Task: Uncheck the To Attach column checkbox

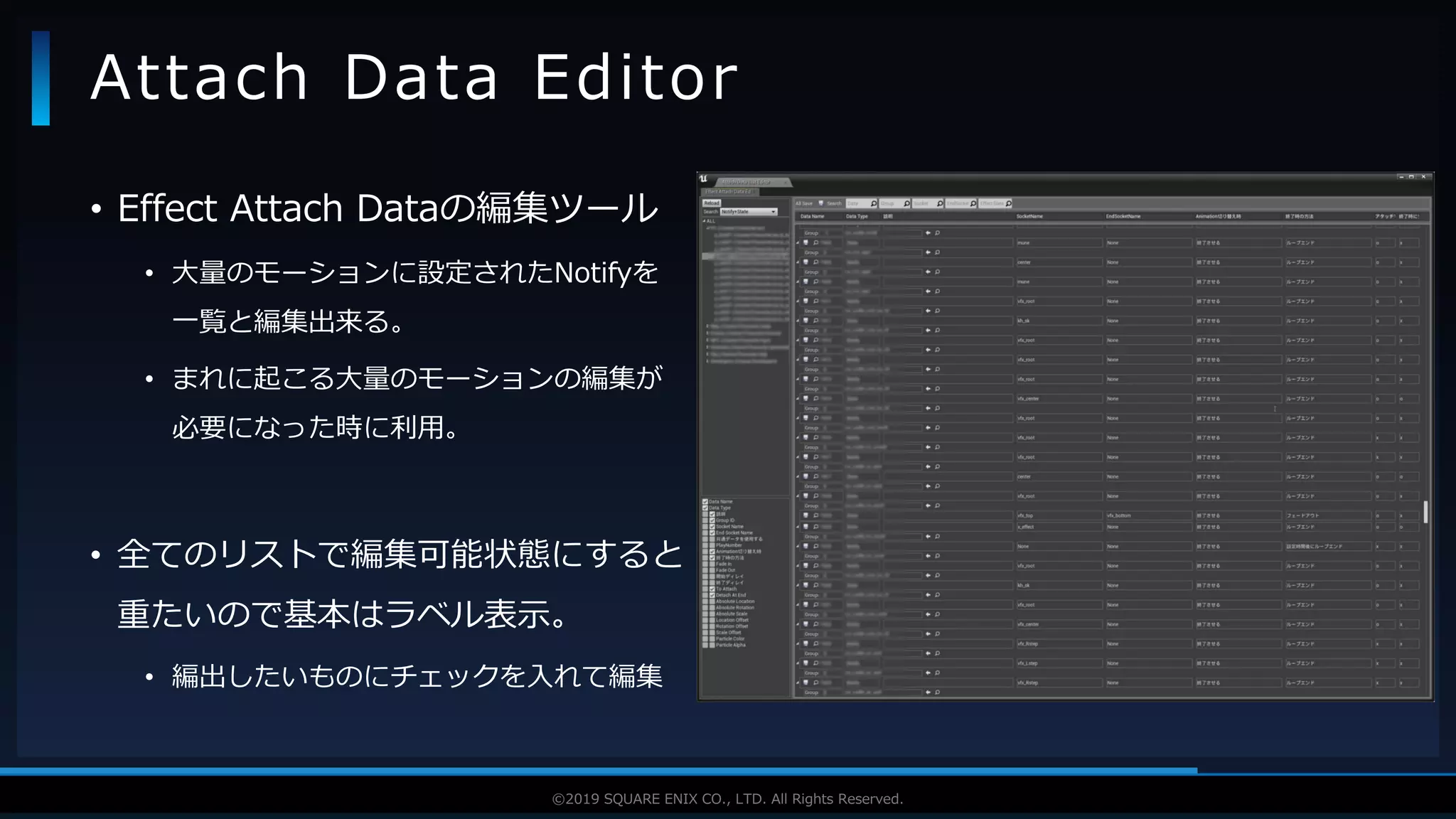Action: pos(712,589)
